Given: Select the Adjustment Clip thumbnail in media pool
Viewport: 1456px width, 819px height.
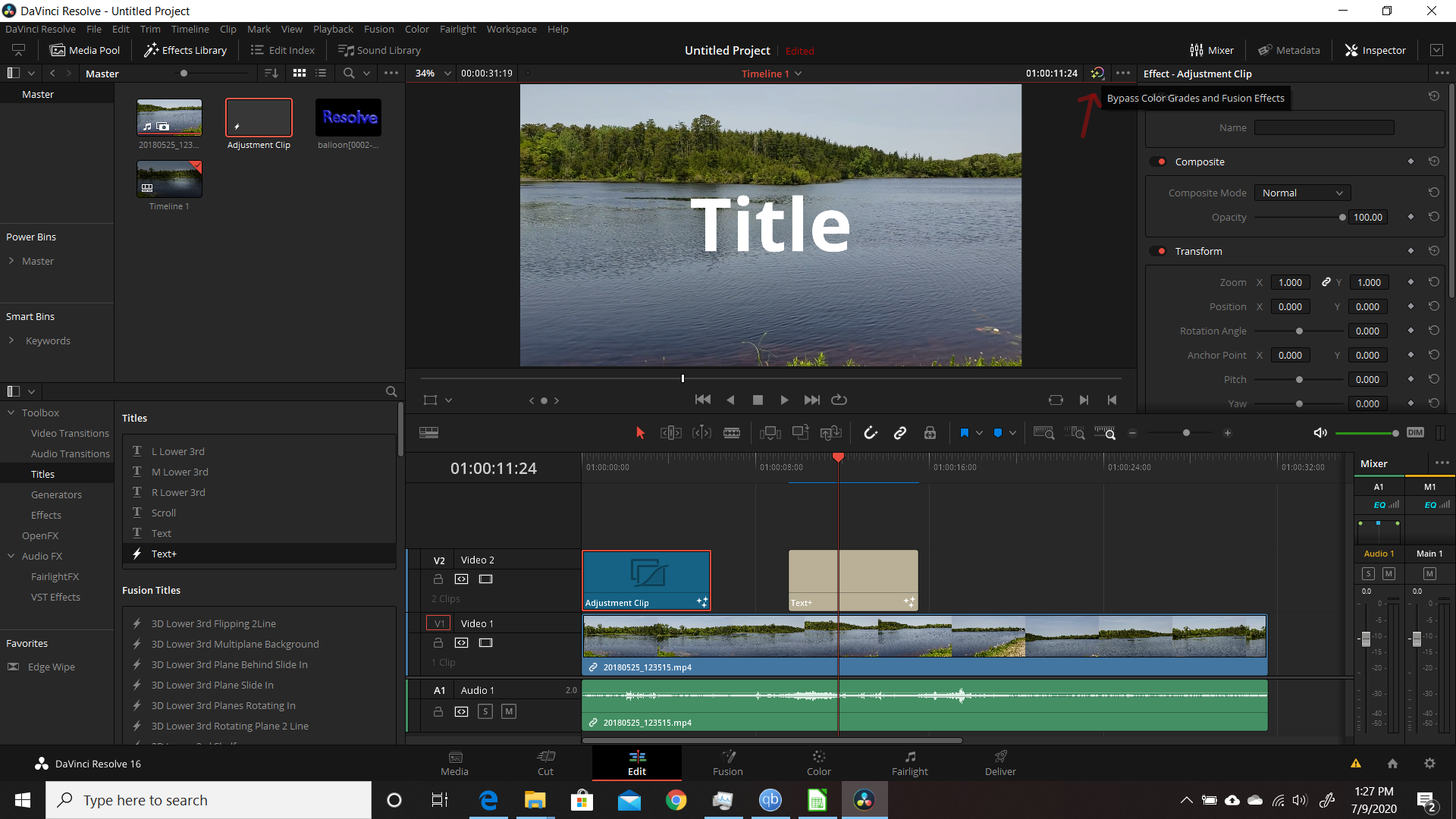Looking at the screenshot, I should click(259, 118).
